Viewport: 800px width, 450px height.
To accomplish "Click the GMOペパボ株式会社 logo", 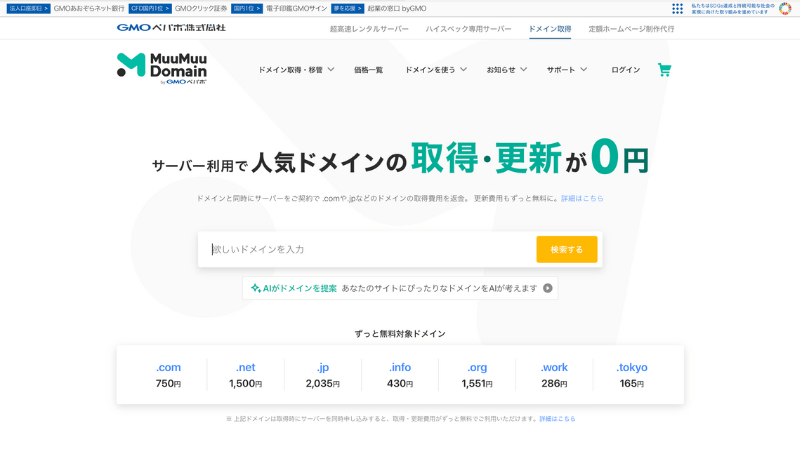I will pyautogui.click(x=171, y=28).
